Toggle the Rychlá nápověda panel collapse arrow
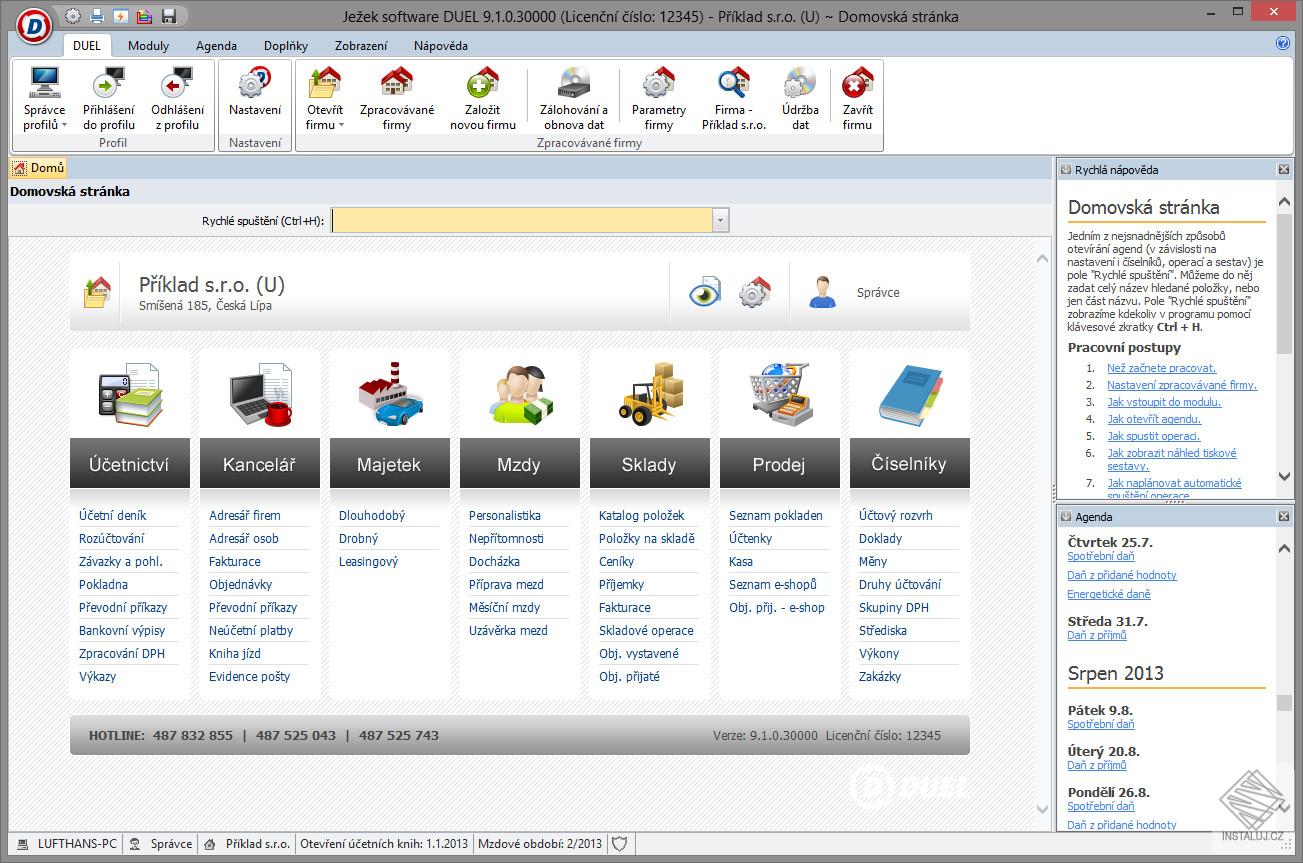 [x=1066, y=170]
